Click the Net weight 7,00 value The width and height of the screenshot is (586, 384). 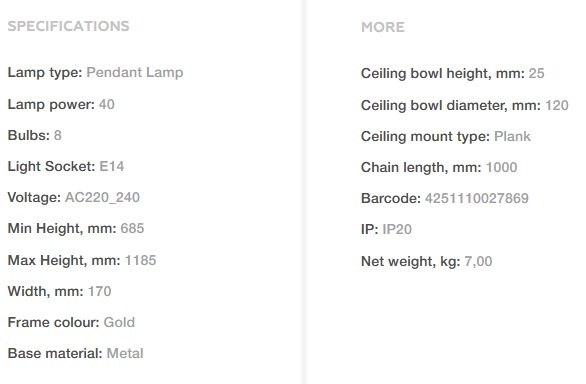478,261
